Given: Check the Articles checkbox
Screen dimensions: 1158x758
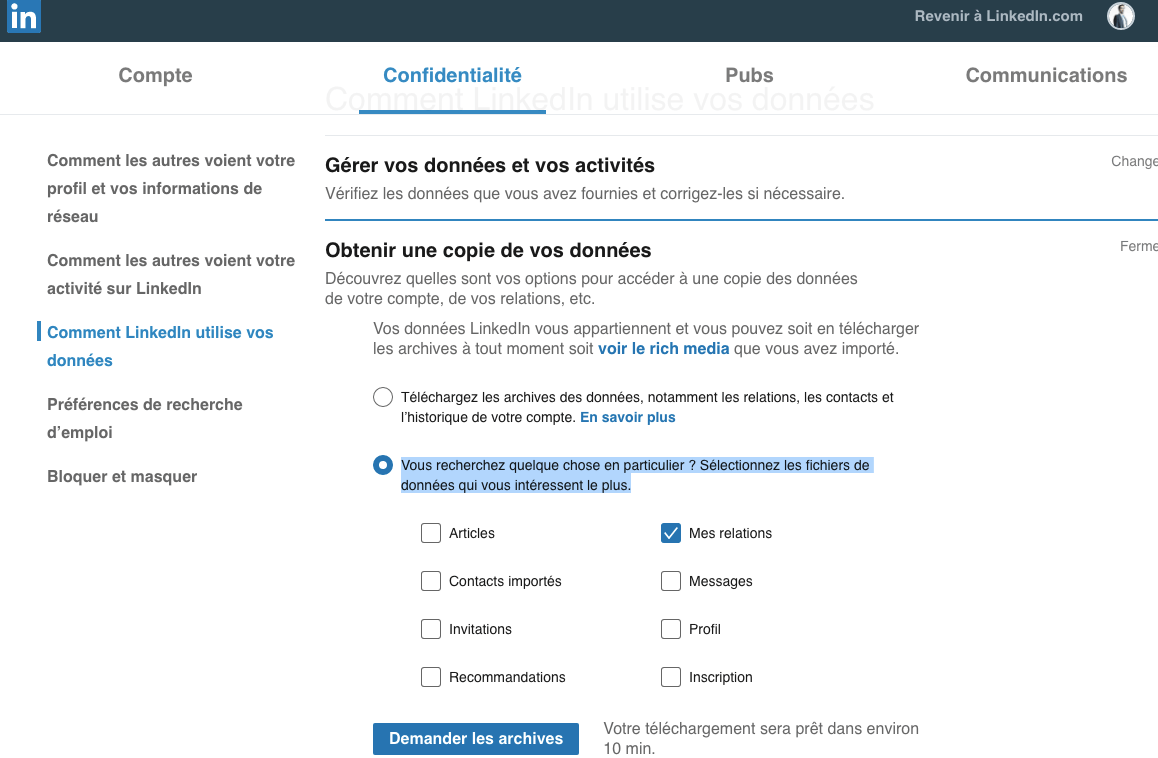Looking at the screenshot, I should point(431,533).
